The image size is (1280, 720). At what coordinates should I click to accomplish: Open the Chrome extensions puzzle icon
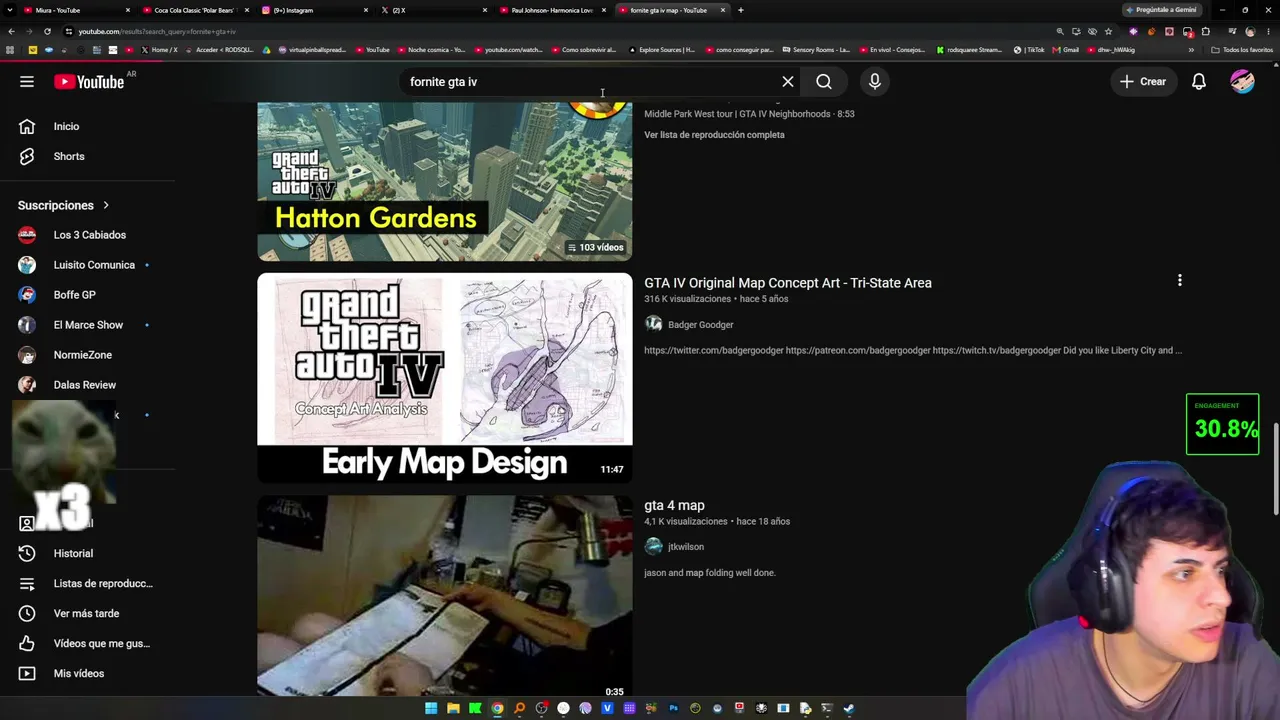[x=1206, y=31]
